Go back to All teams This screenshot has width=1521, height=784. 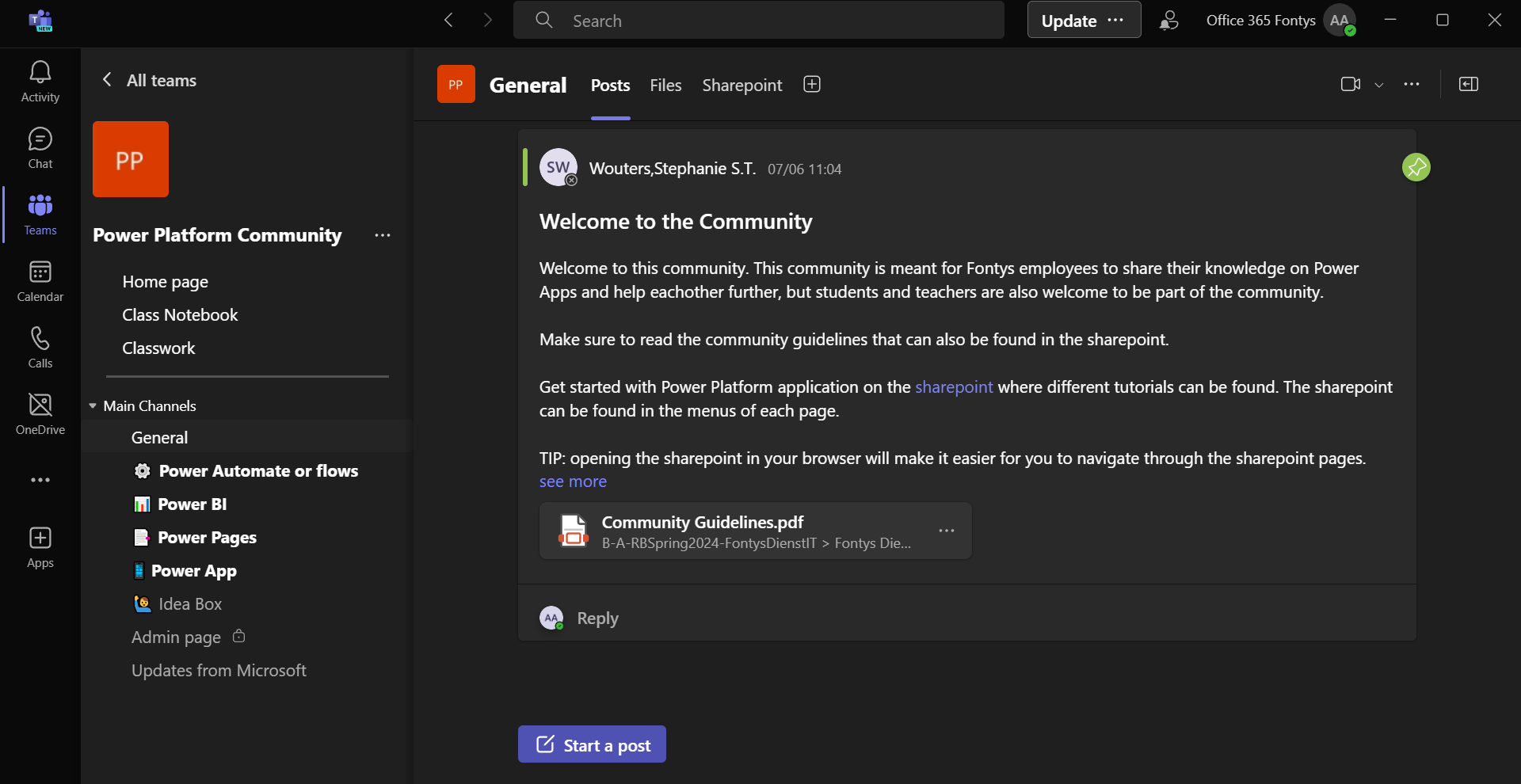tap(150, 81)
